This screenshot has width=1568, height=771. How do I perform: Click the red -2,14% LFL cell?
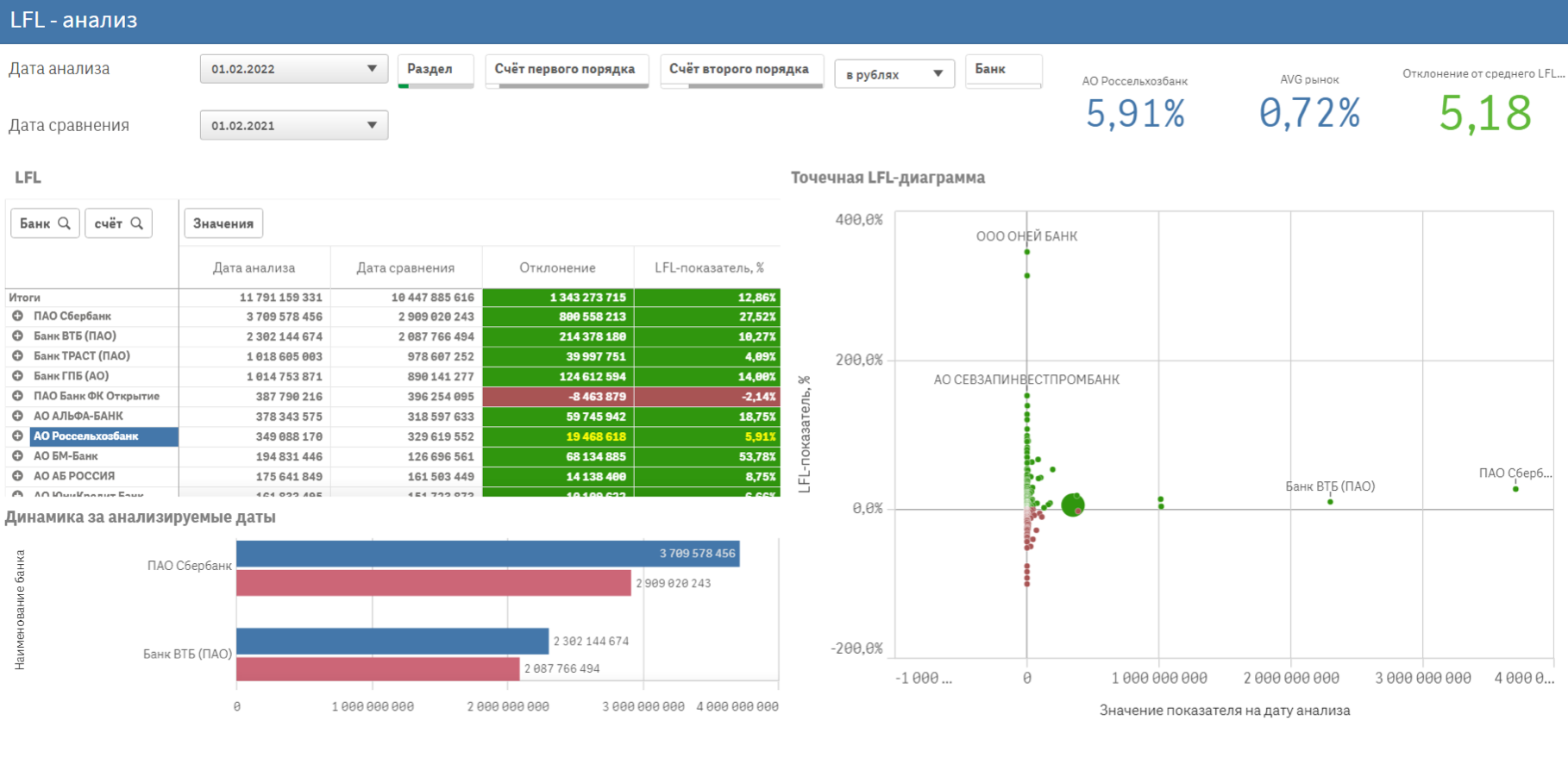point(707,397)
